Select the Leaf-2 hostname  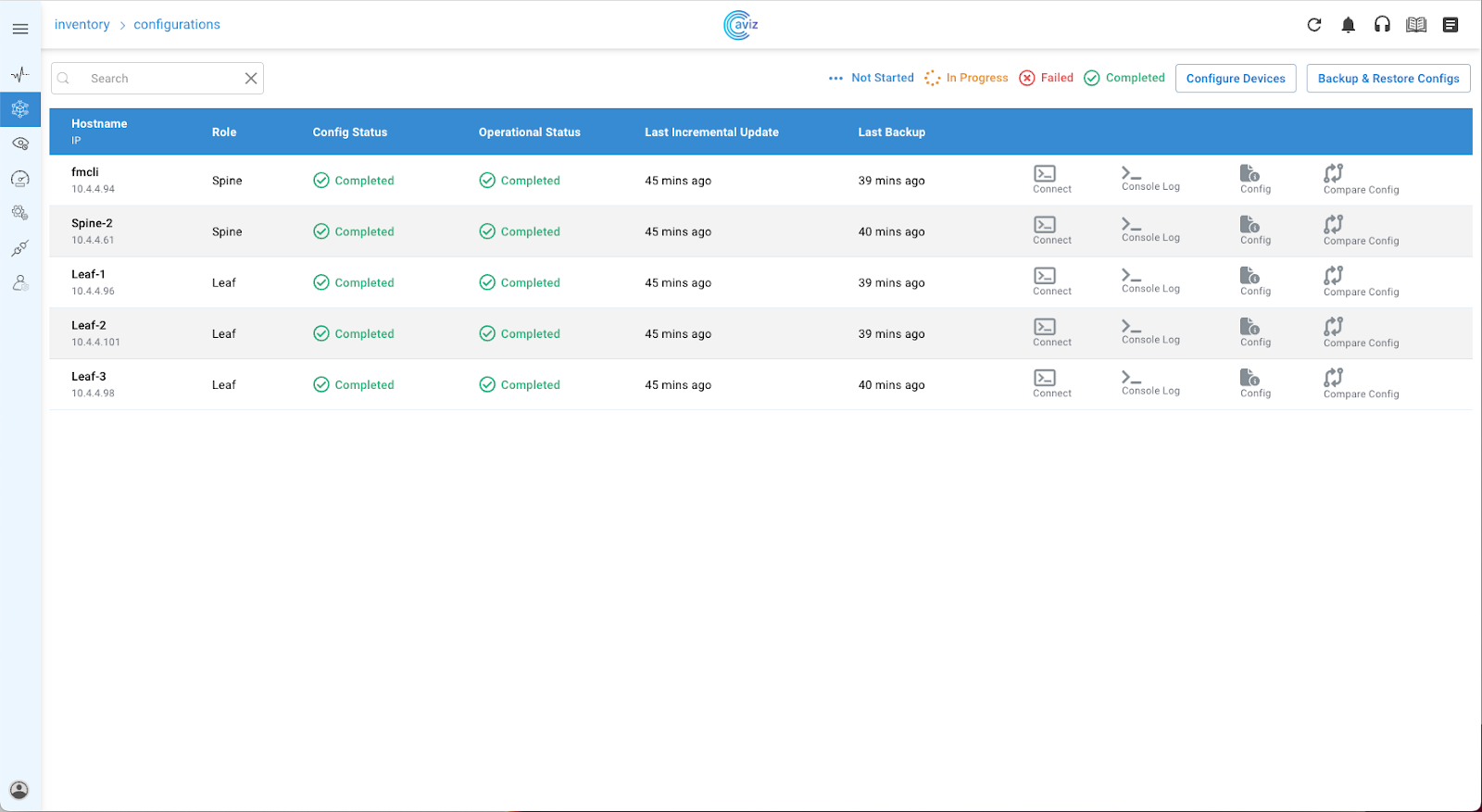89,325
